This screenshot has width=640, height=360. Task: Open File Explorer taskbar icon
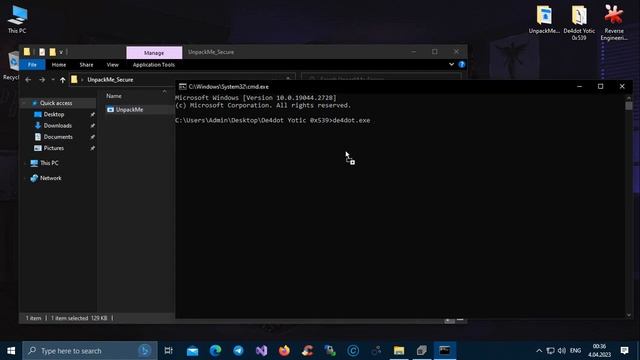click(x=399, y=351)
